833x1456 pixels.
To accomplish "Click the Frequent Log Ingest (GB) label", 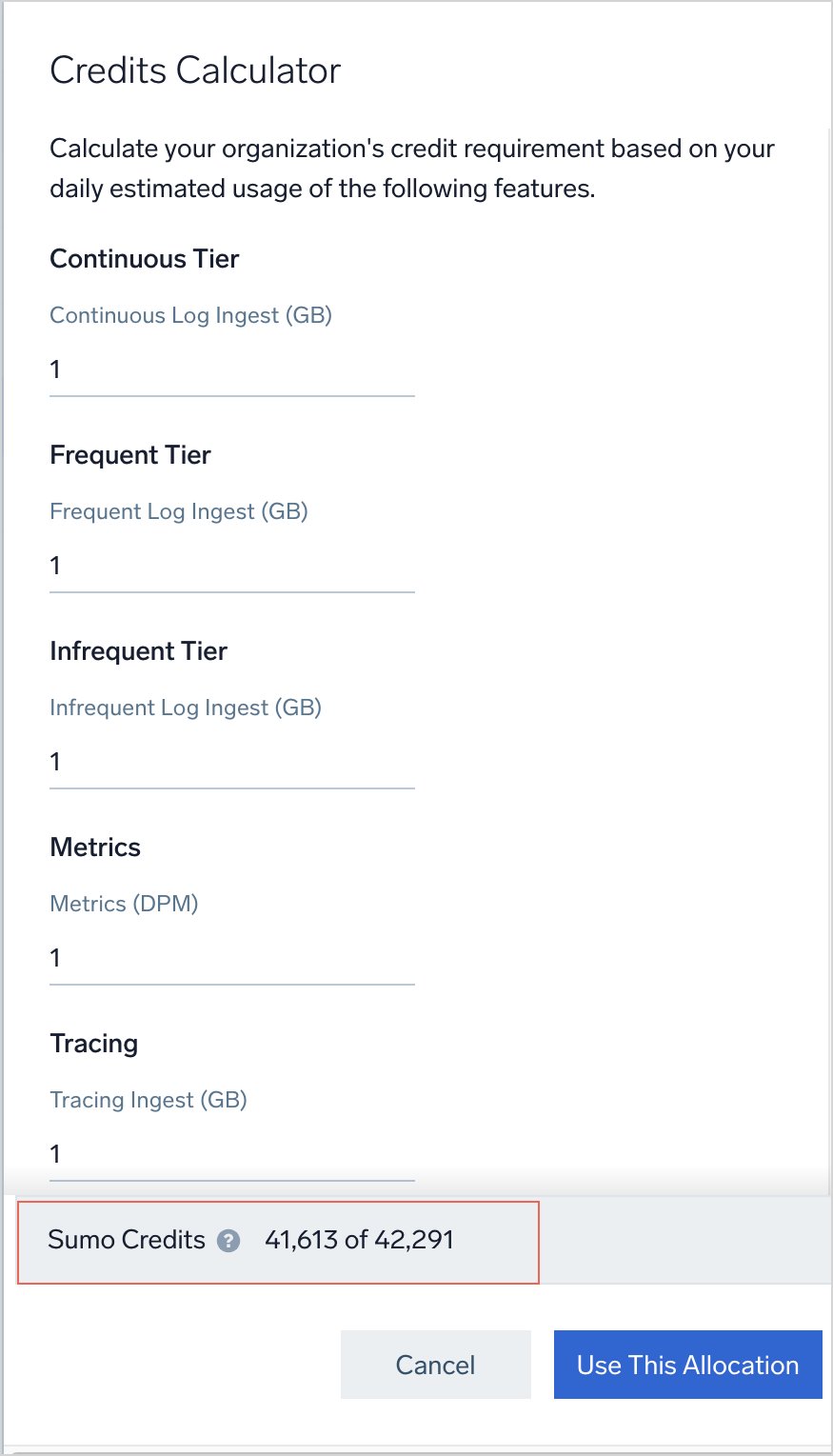I will pyautogui.click(x=179, y=512).
